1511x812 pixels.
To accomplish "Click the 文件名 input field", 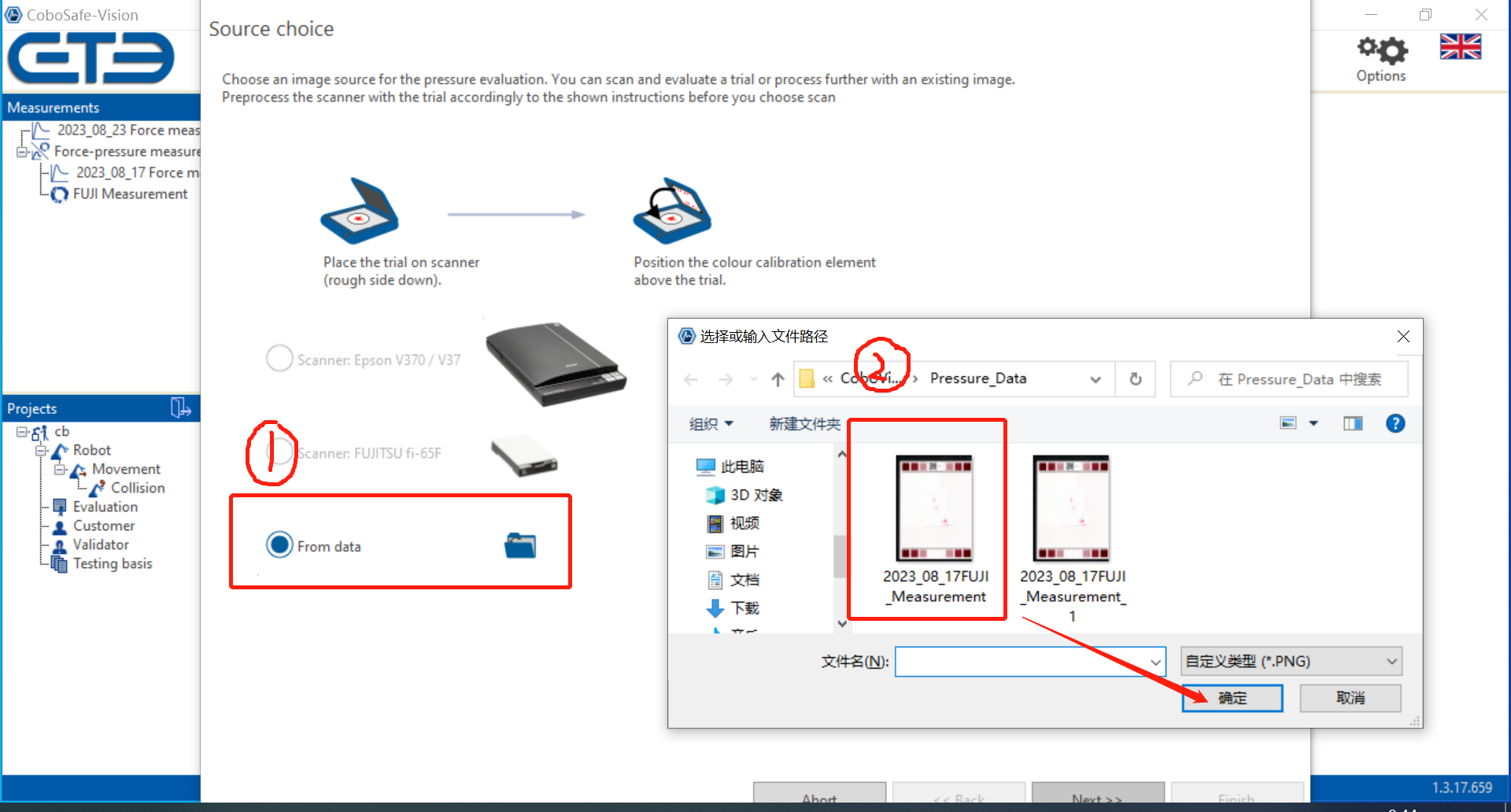I will tap(1023, 662).
